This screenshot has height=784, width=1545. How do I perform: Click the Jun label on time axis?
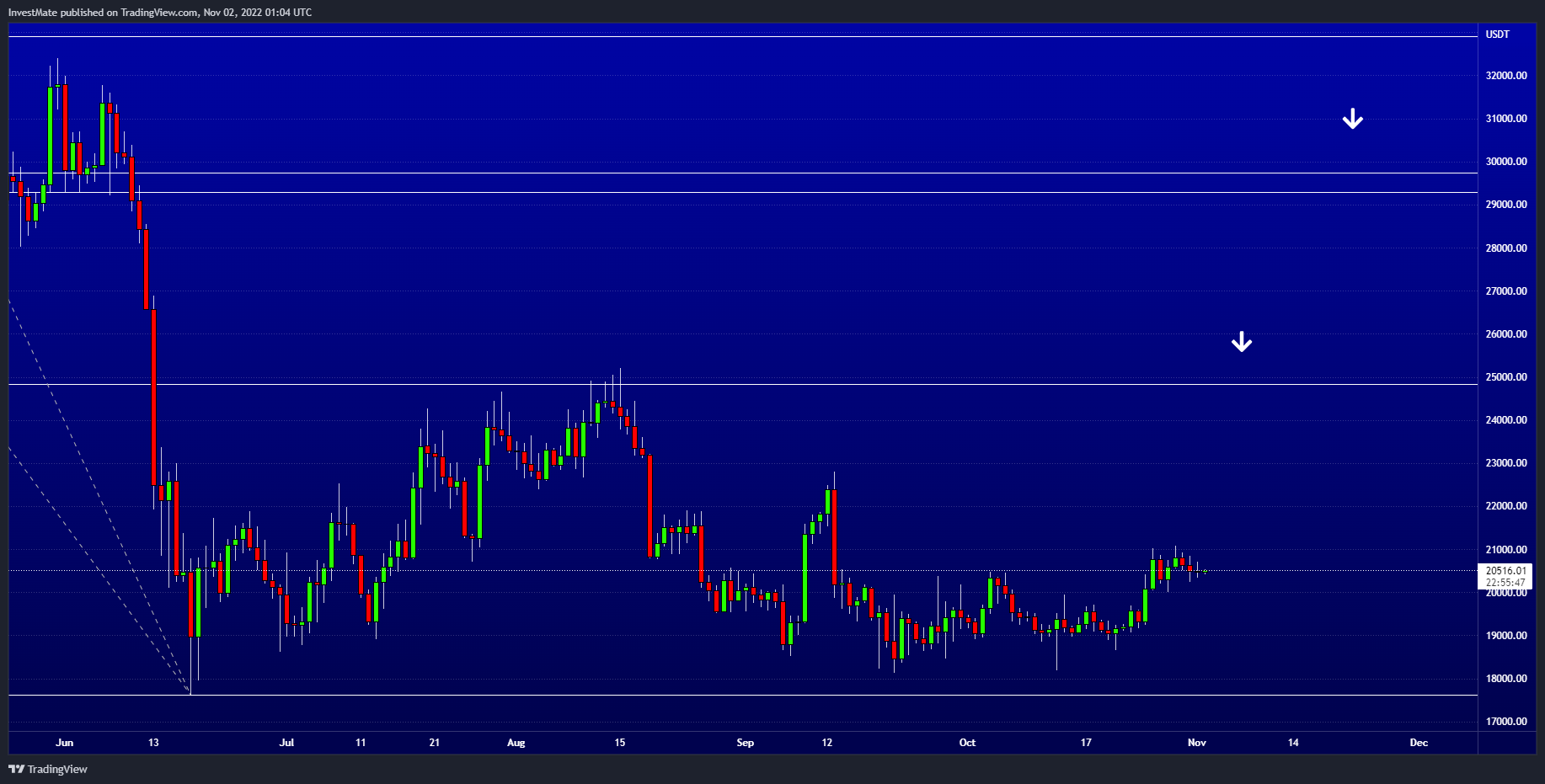point(64,743)
